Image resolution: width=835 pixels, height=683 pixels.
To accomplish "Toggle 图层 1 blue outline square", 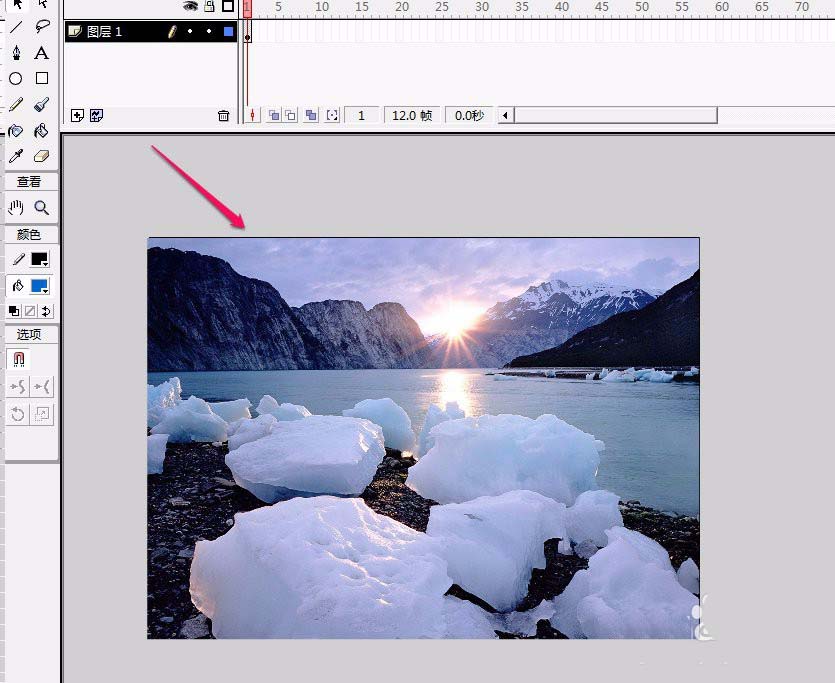I will 228,32.
